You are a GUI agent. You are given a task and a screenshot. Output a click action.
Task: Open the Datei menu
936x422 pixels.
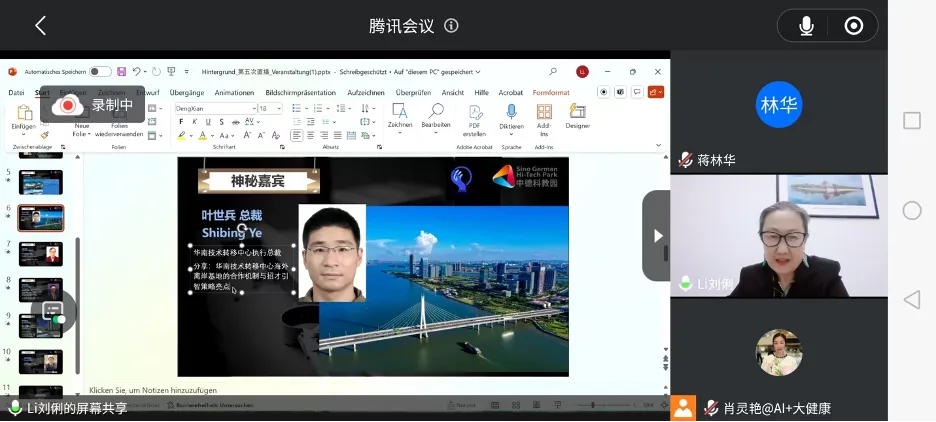[16, 93]
